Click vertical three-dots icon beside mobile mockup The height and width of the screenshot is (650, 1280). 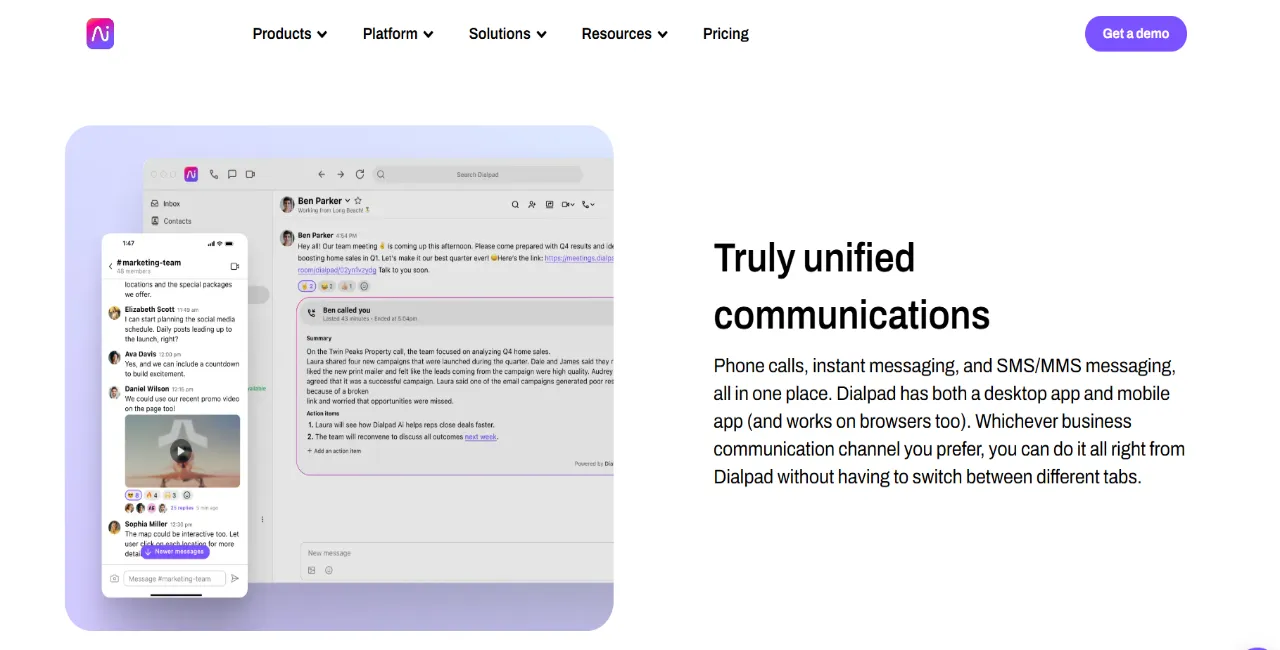point(263,519)
